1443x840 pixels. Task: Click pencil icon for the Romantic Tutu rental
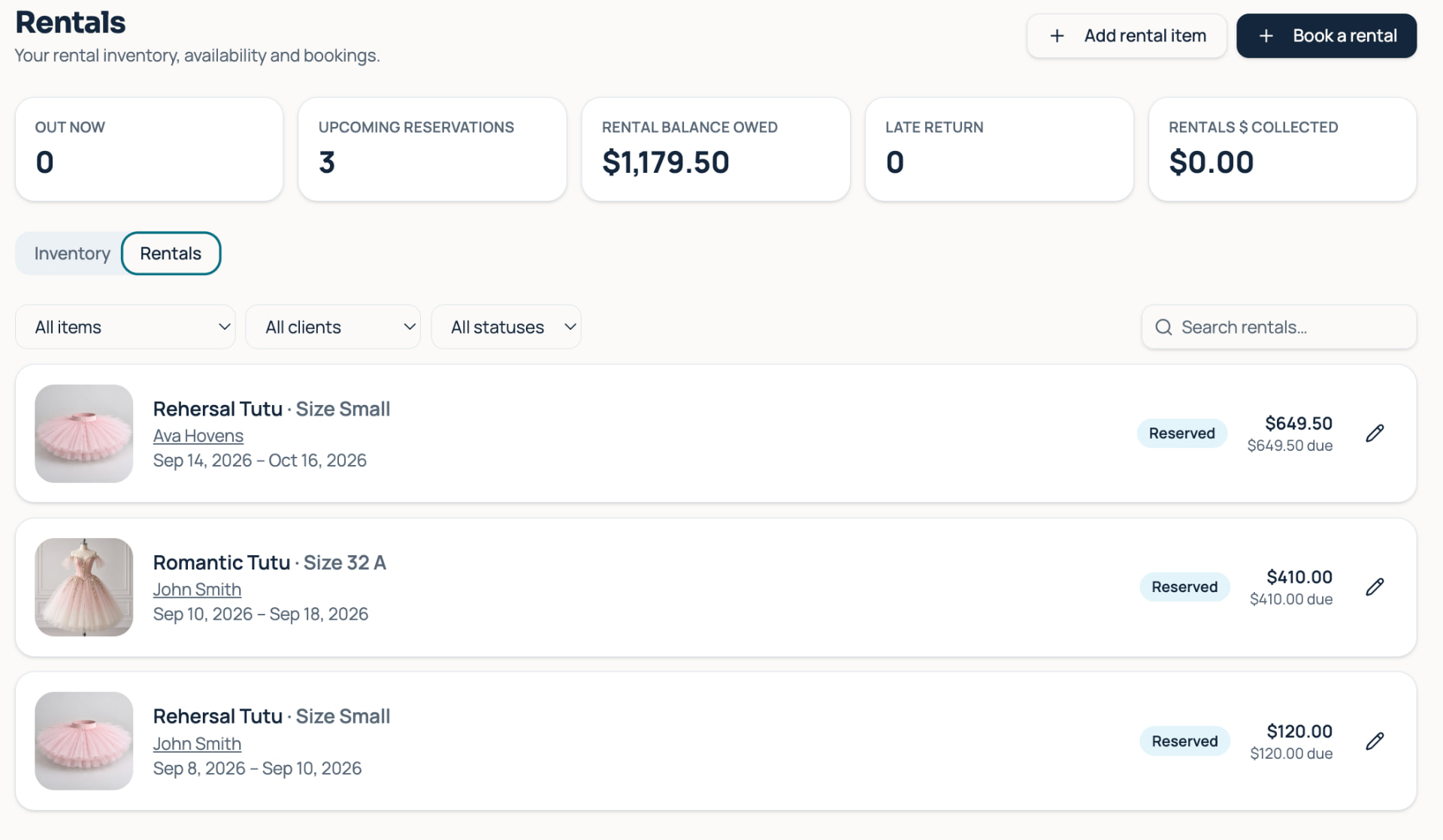tap(1375, 587)
